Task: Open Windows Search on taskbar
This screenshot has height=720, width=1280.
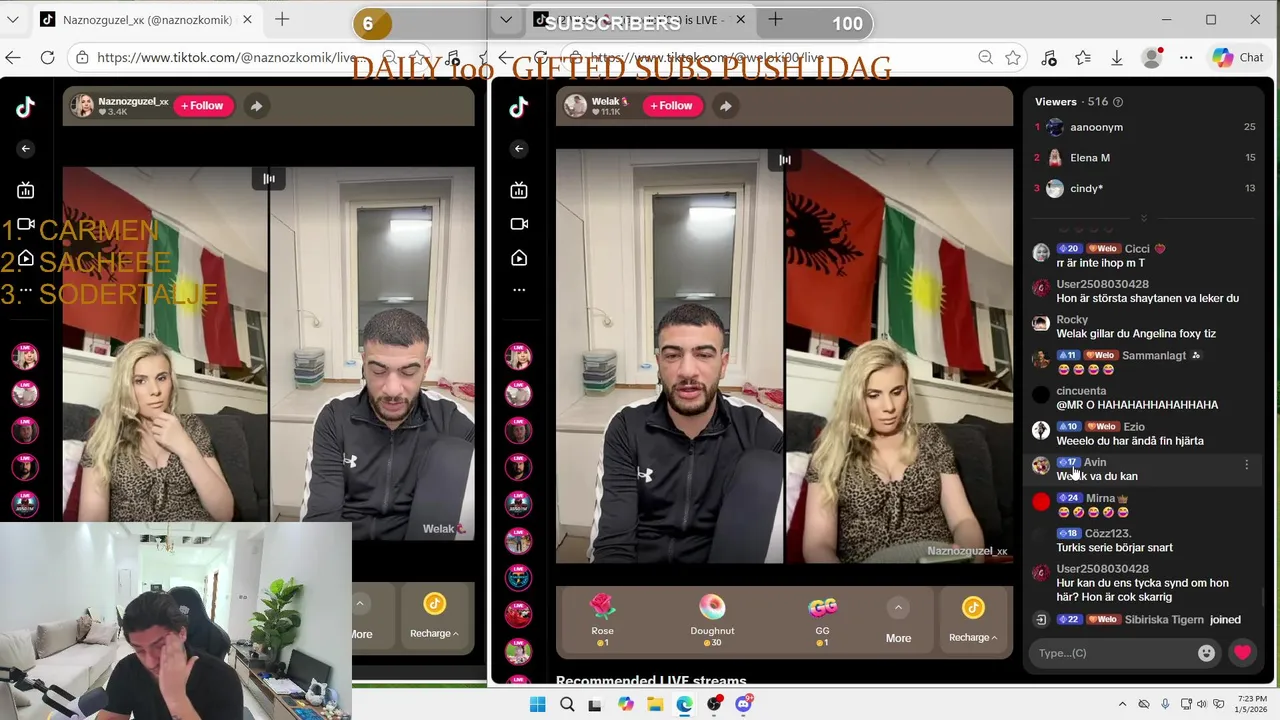Action: click(x=567, y=704)
